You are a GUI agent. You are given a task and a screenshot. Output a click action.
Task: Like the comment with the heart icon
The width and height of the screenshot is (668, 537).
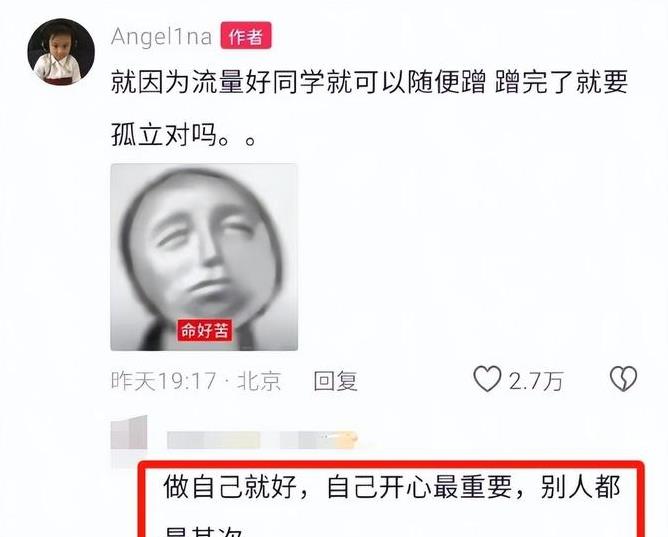click(487, 379)
